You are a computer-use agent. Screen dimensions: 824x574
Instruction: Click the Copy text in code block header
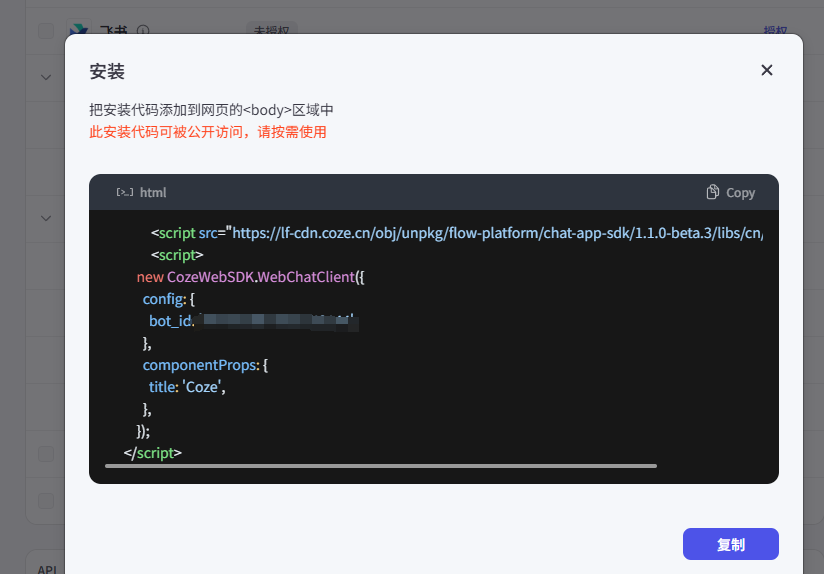pos(740,193)
